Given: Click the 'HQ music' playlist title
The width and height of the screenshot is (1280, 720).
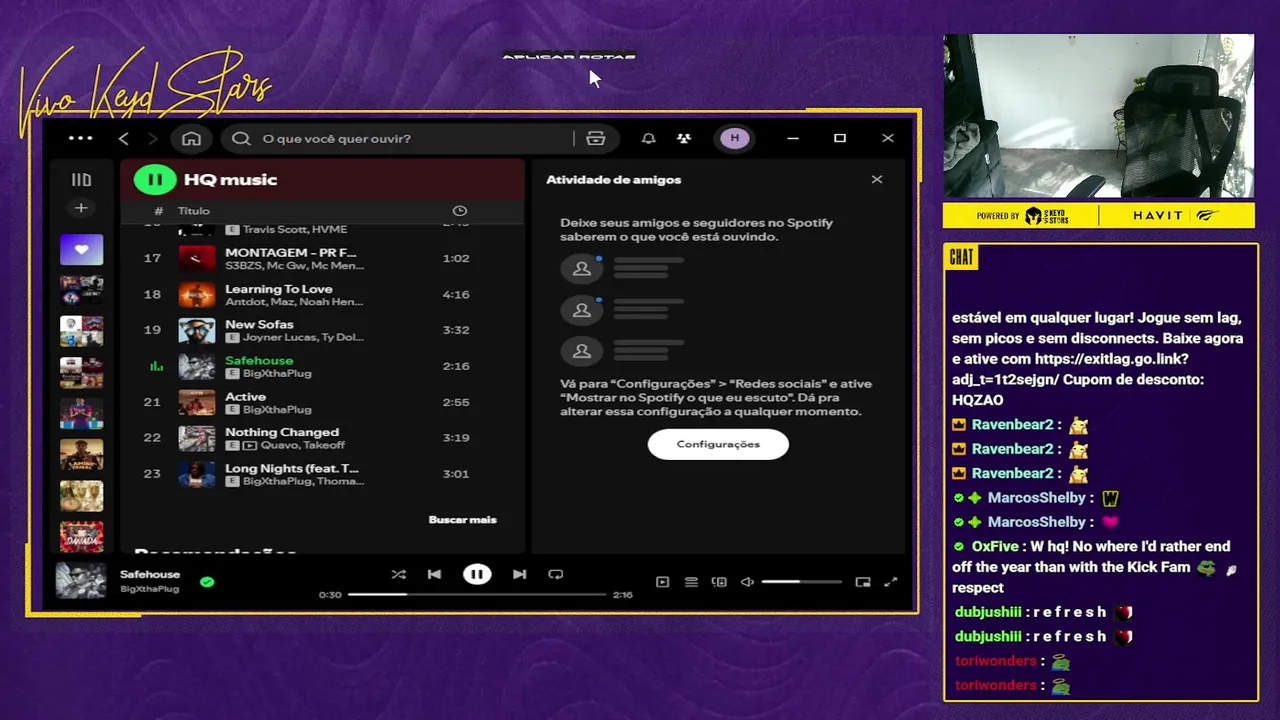Looking at the screenshot, I should [230, 180].
